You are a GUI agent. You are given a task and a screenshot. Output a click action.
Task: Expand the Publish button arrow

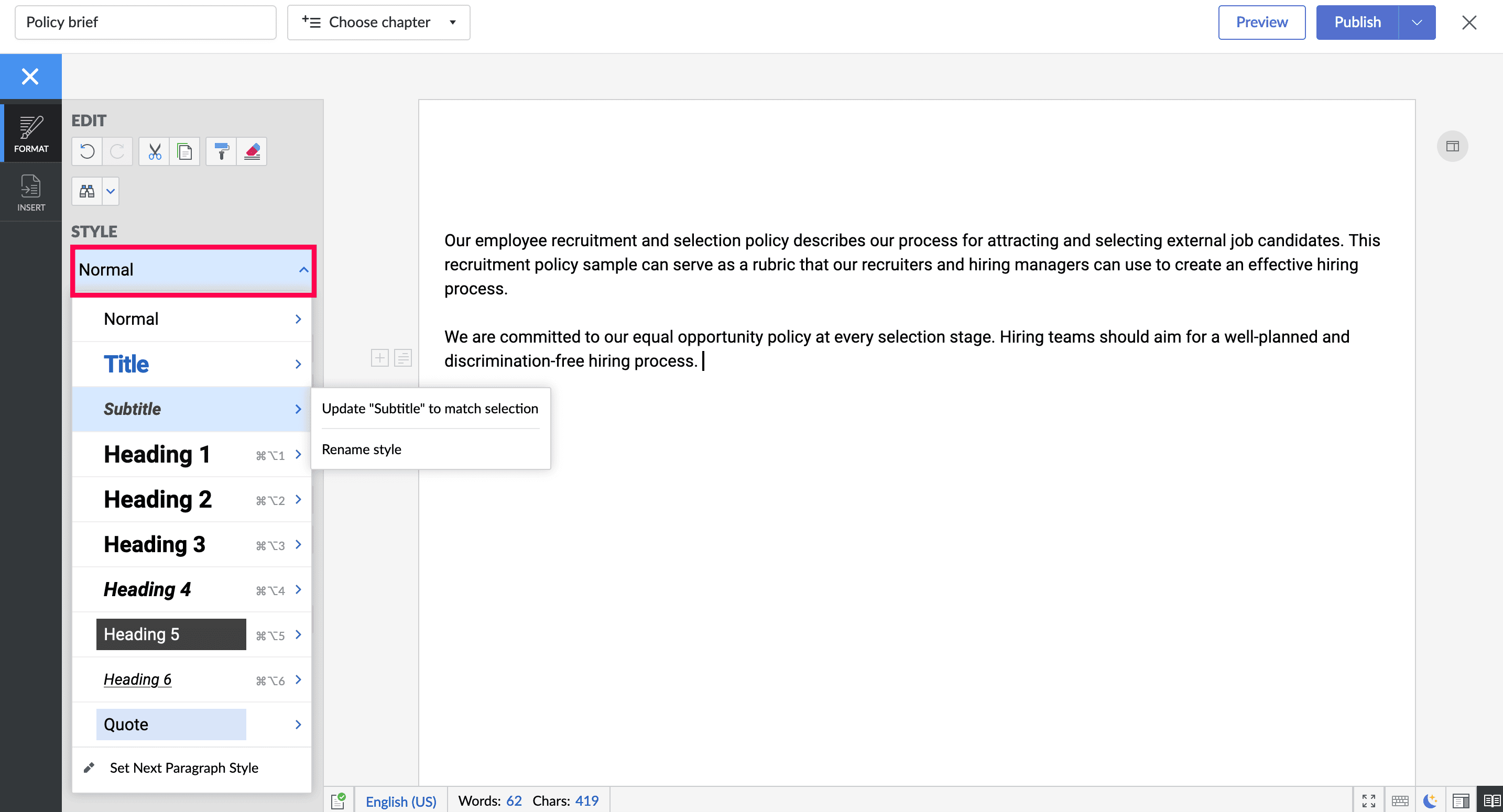coord(1417,22)
